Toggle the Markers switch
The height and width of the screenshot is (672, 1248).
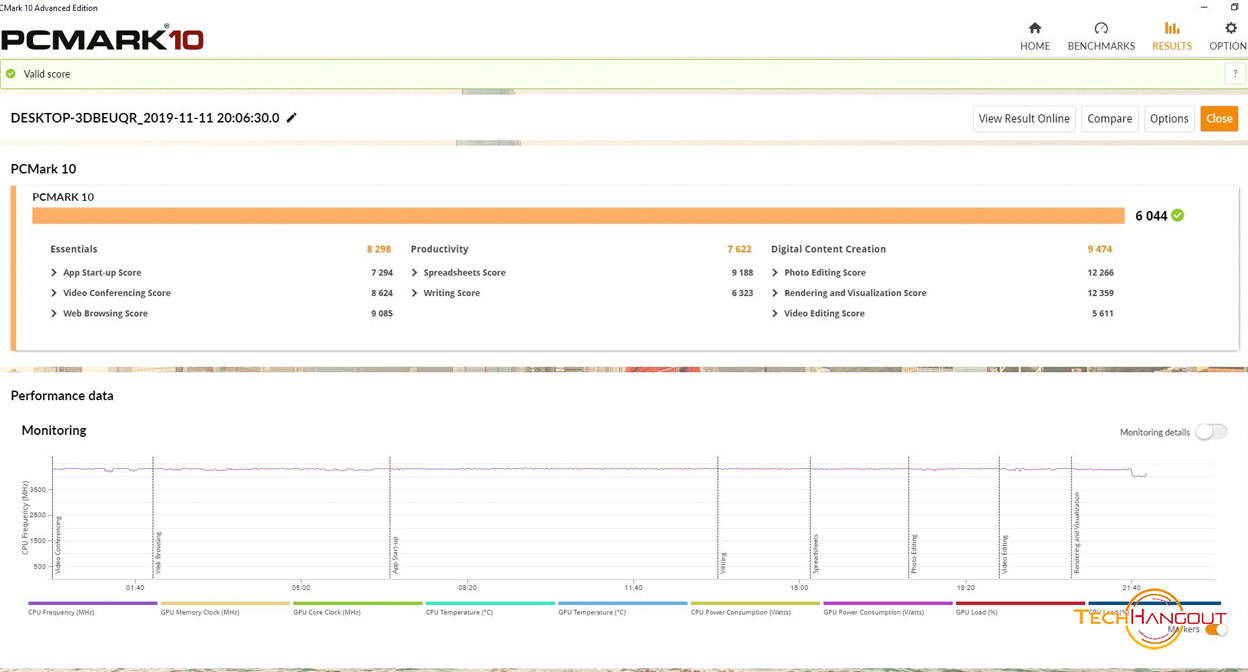[x=1216, y=629]
